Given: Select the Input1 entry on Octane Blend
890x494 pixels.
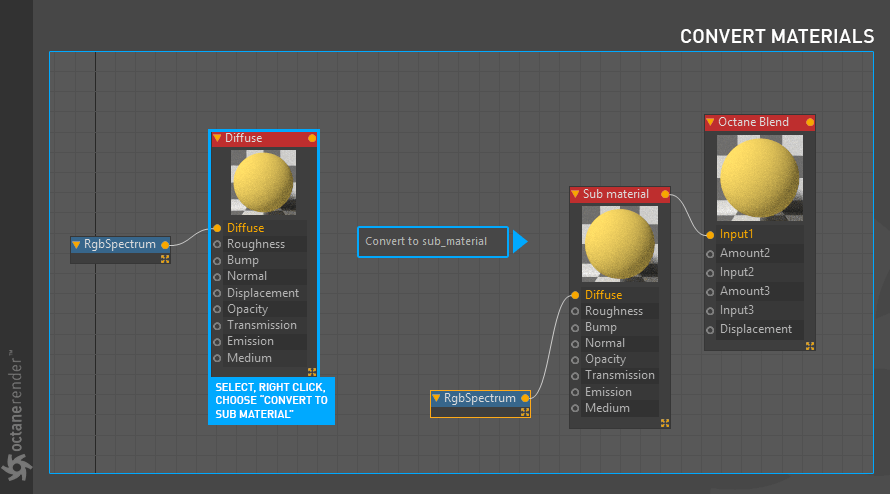Looking at the screenshot, I should coord(736,234).
